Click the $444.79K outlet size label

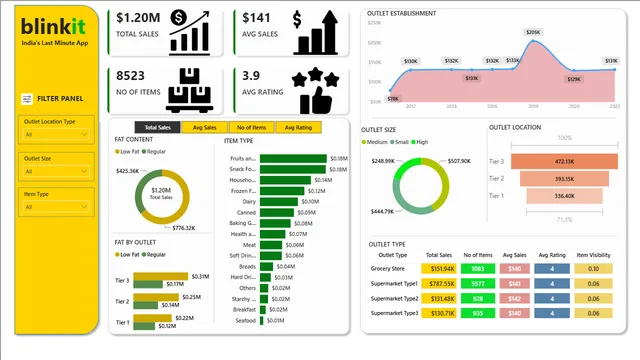coord(382,211)
